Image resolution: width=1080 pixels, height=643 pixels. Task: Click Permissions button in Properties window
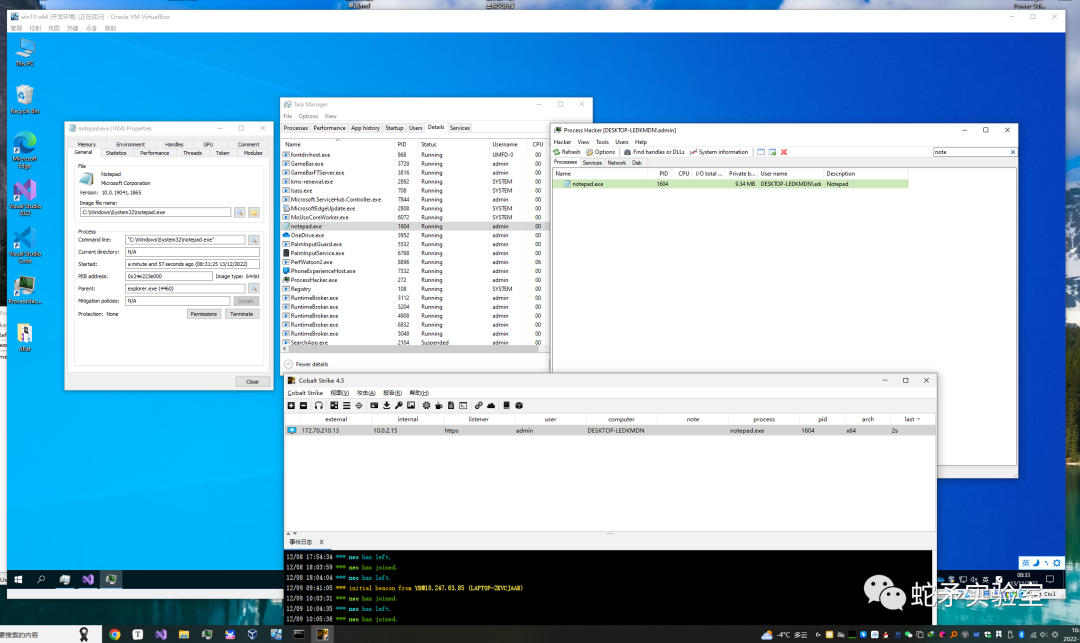coord(203,314)
